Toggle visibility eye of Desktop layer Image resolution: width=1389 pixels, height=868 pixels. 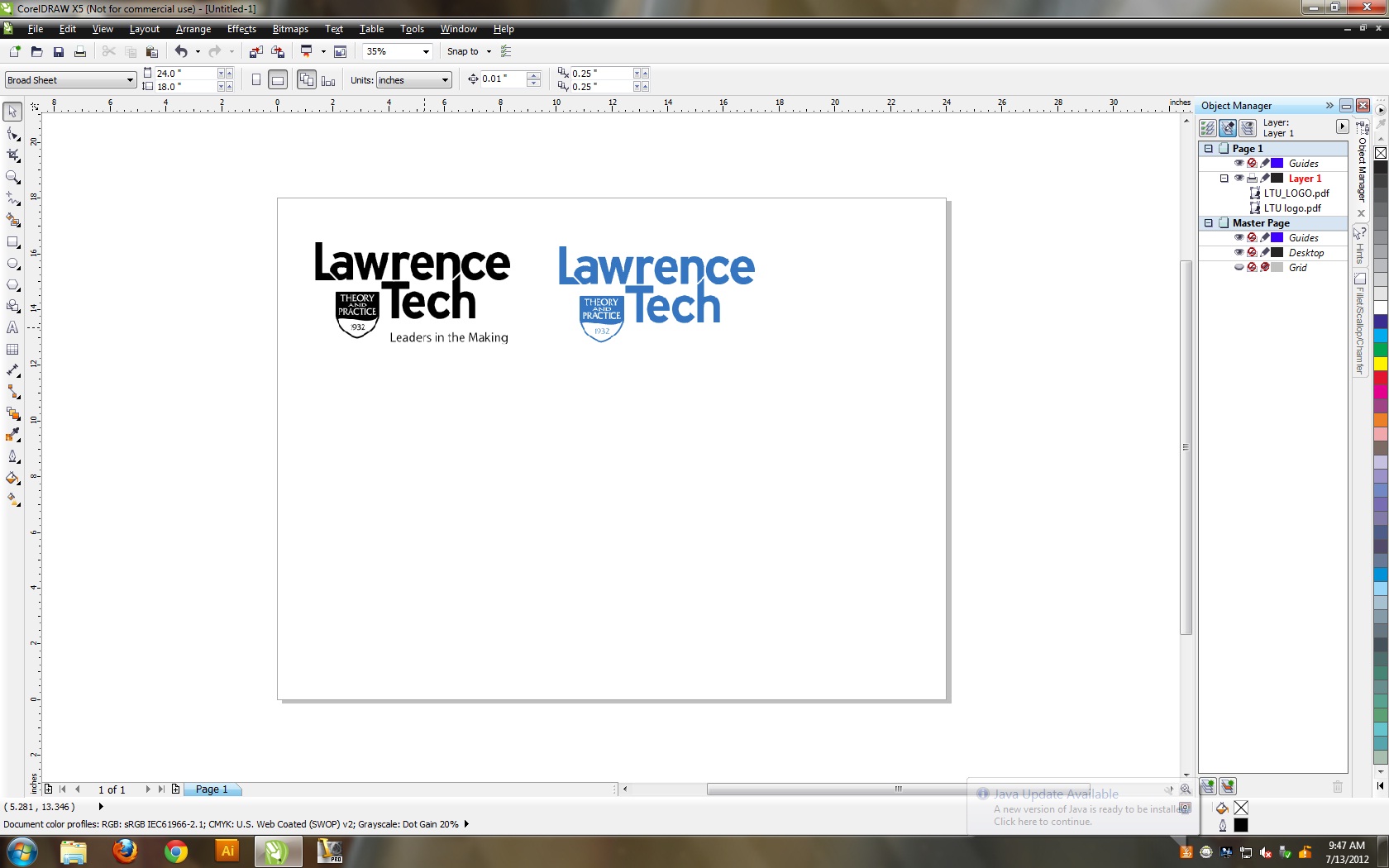click(x=1239, y=252)
